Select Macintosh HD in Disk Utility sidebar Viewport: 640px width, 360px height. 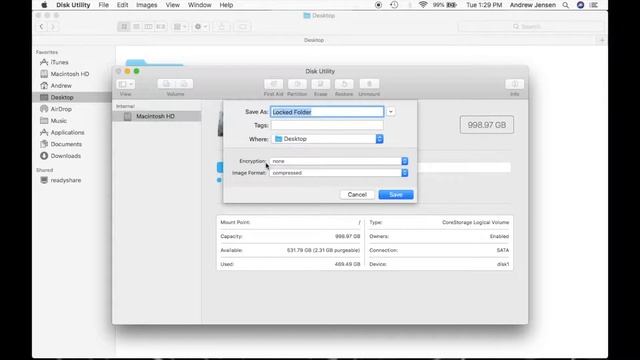point(157,116)
